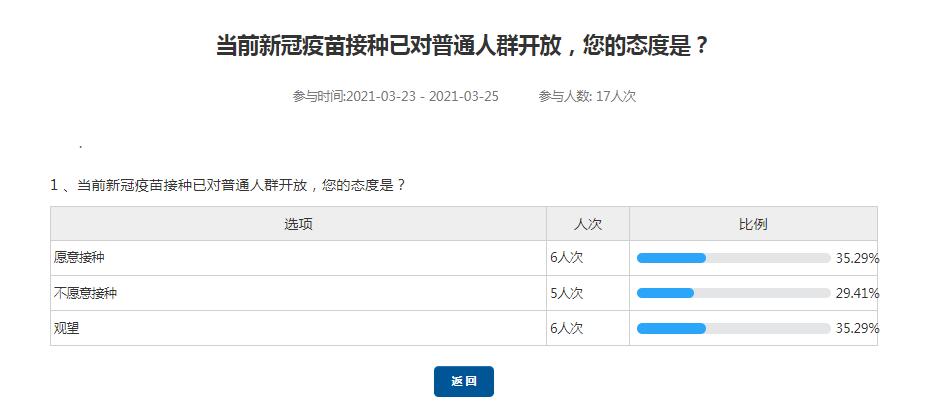
Task: Select the 不愿意接种 option cell
Action: pyautogui.click(x=86, y=293)
